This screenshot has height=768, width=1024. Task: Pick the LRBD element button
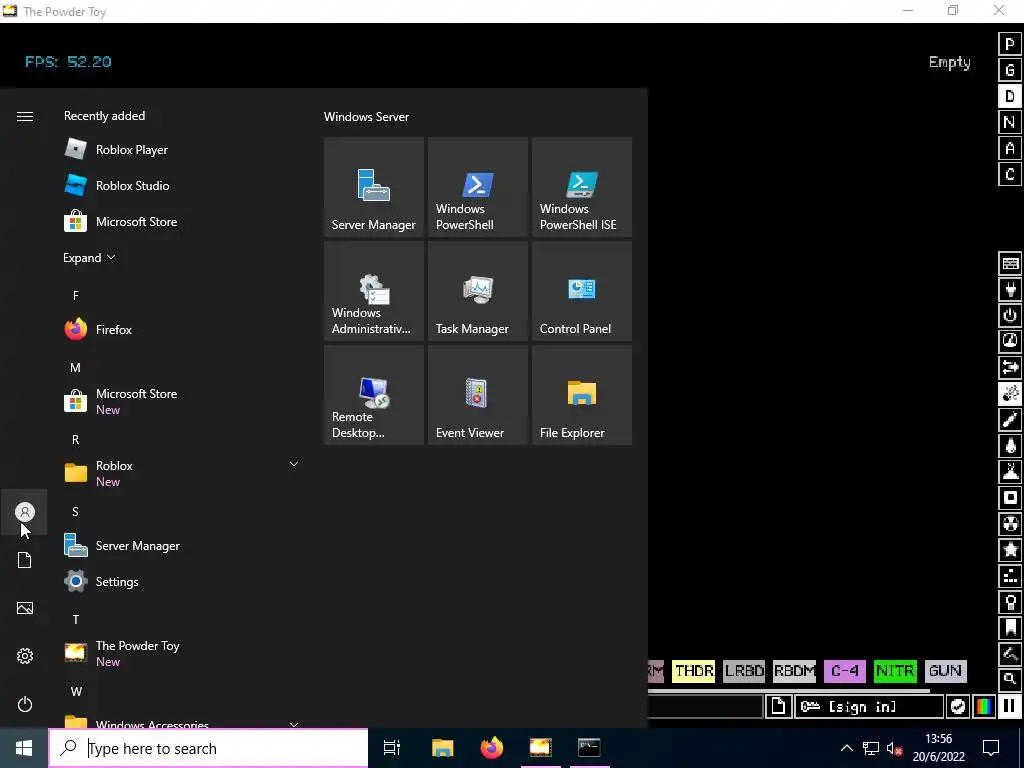[744, 671]
